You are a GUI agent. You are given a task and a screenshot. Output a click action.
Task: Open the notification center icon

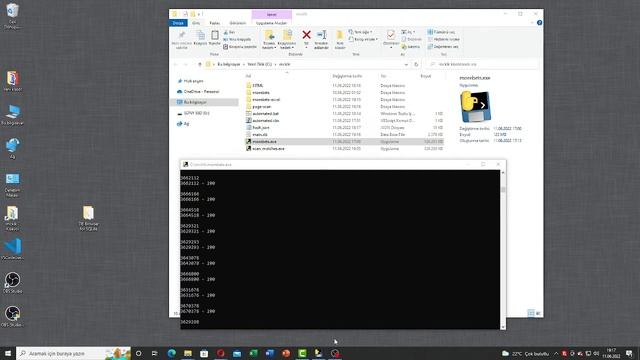629,353
